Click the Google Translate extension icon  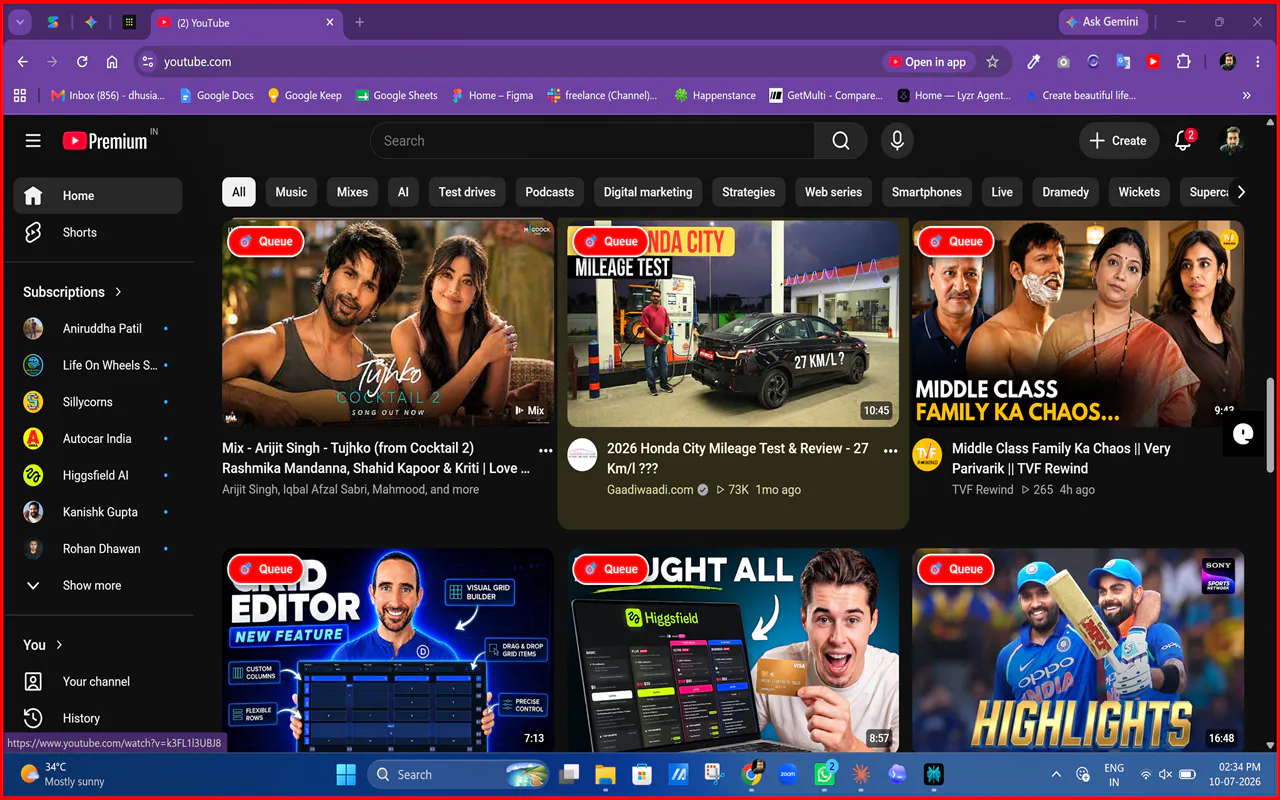1123,62
